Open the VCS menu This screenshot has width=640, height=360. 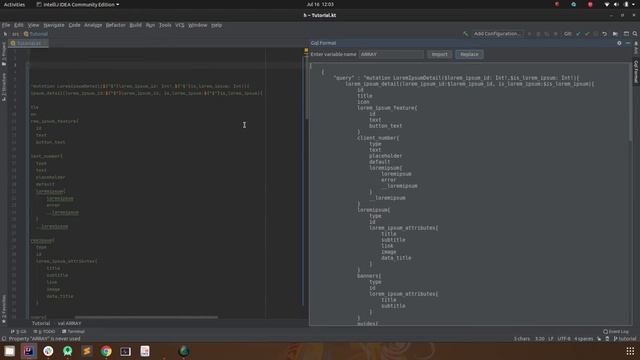coord(180,25)
